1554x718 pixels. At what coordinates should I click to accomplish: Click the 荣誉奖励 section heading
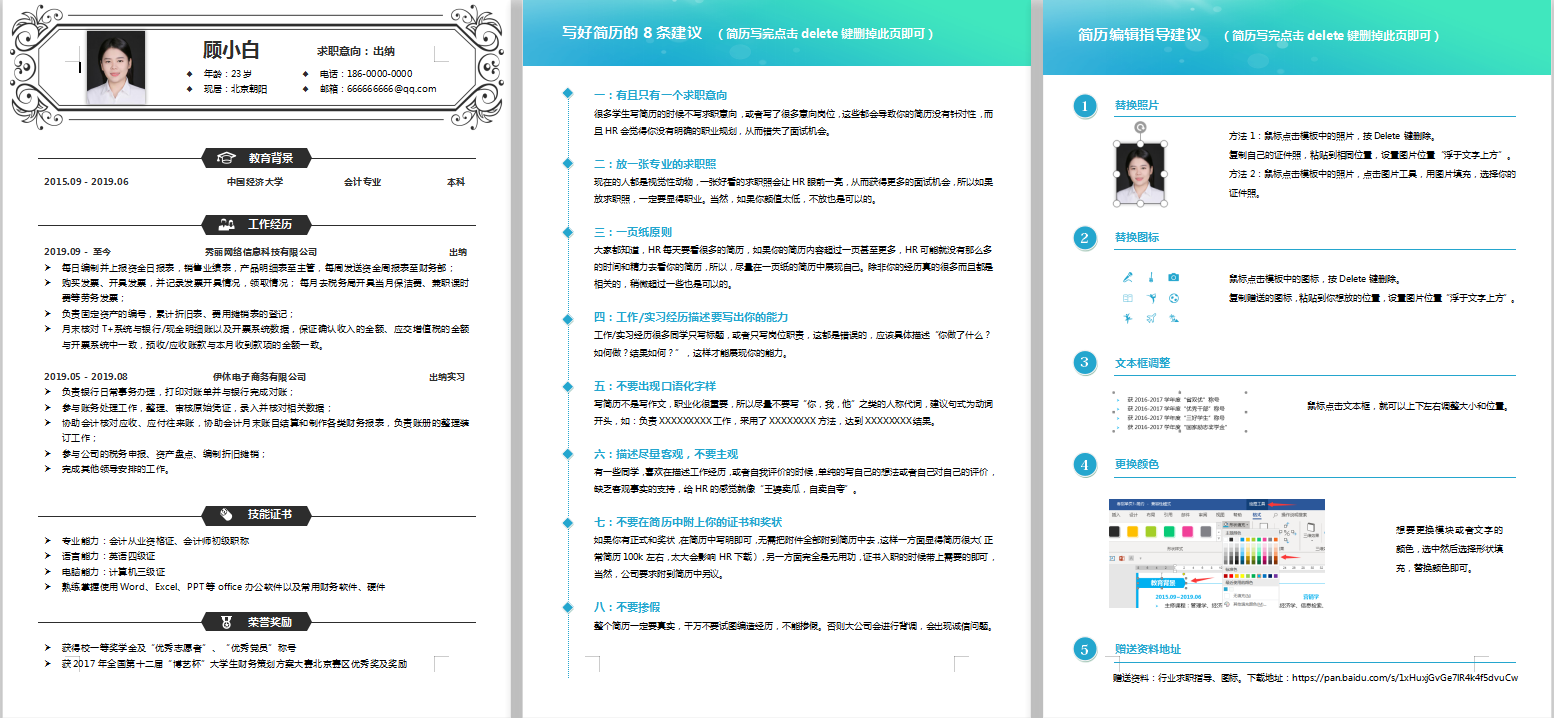(x=271, y=622)
